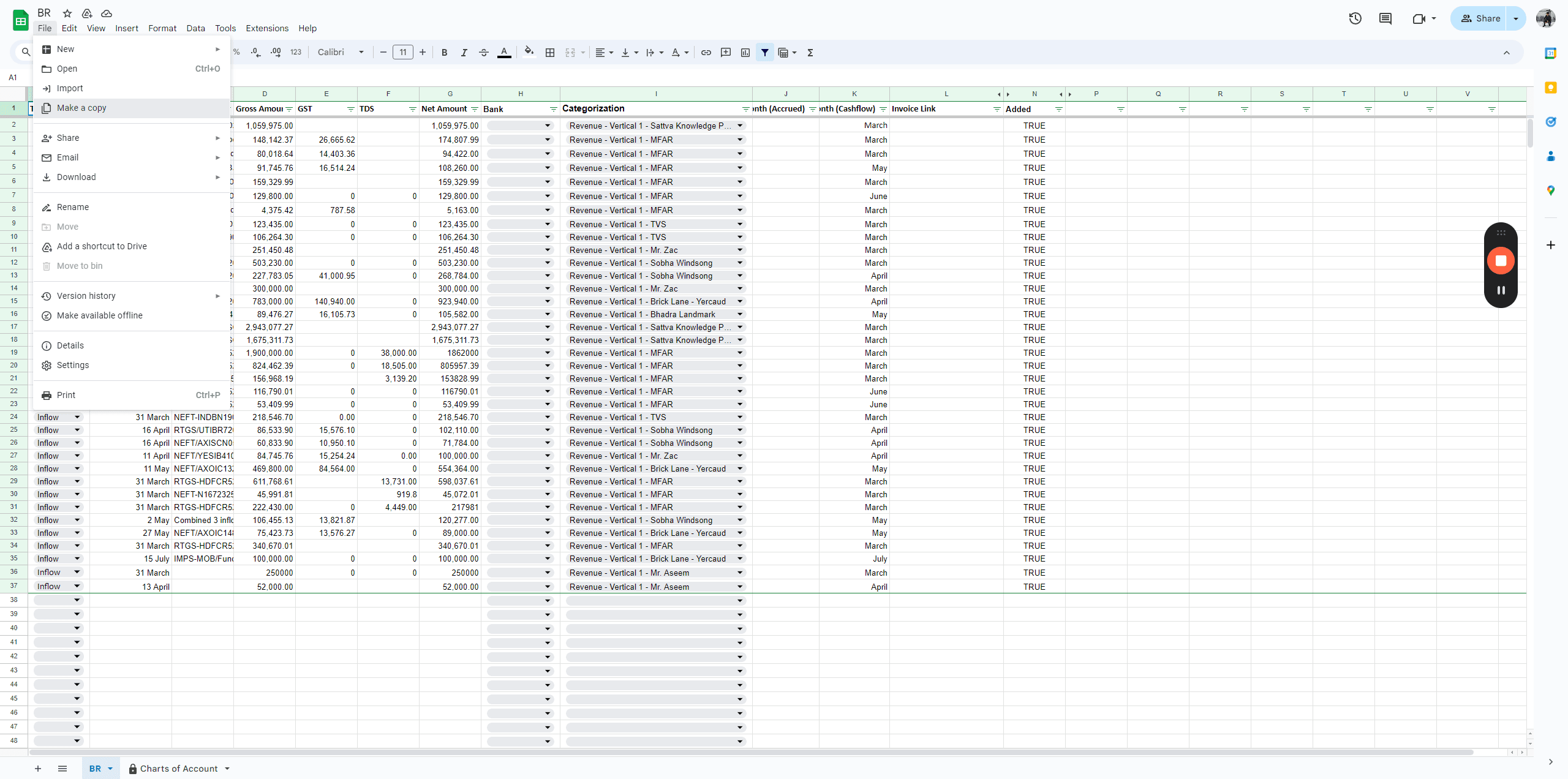Click the Name box A1
The image size is (1568, 779).
coord(13,77)
